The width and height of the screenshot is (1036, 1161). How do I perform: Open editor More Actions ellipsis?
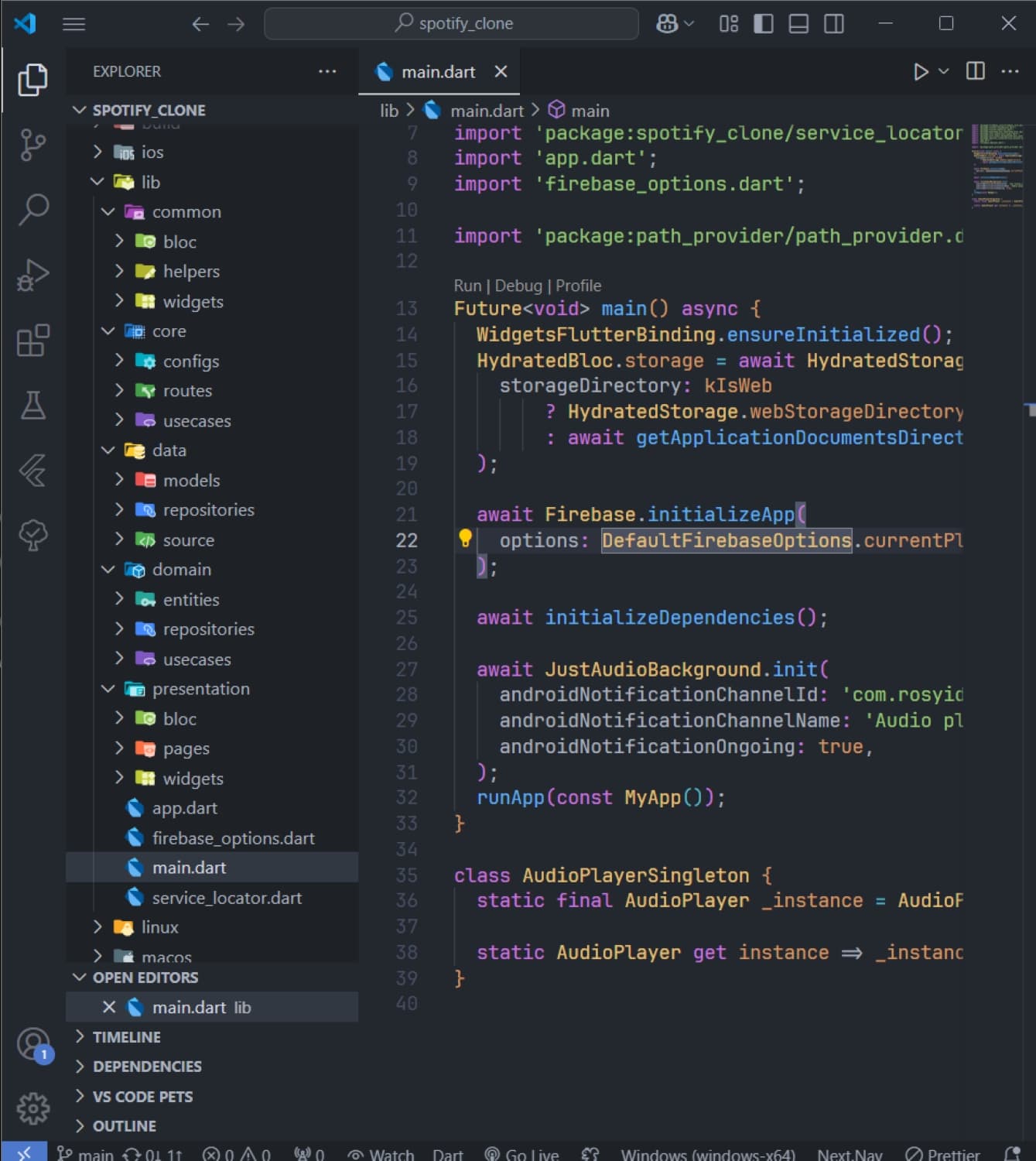[1010, 71]
